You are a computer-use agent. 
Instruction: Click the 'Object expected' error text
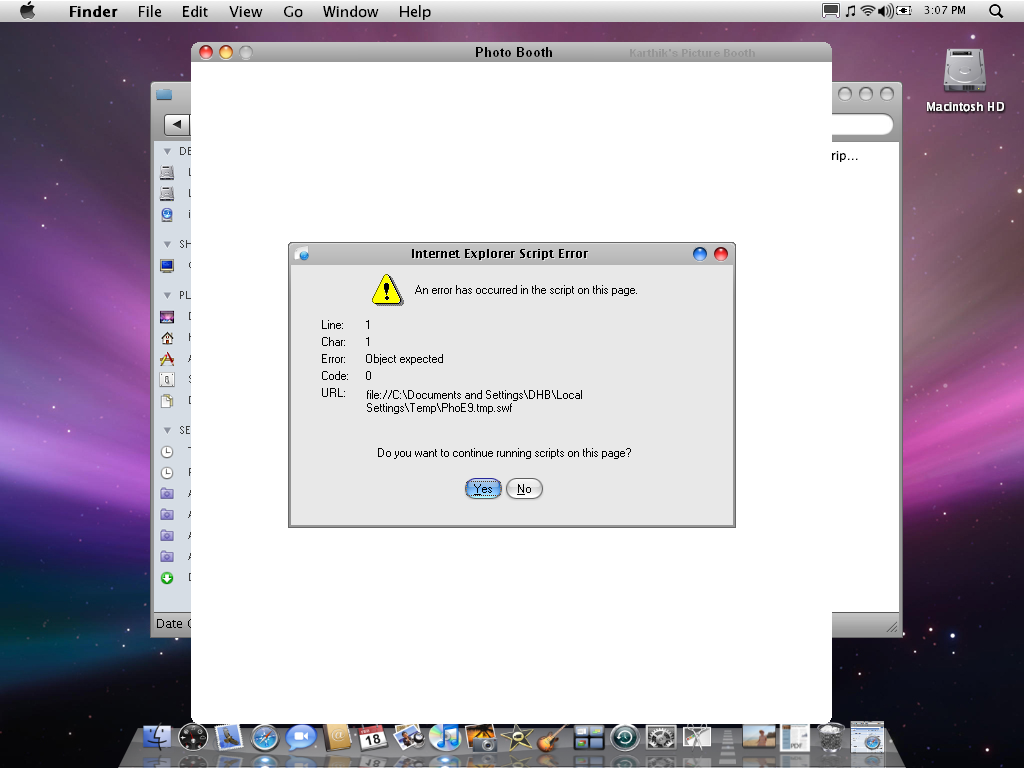[x=404, y=359]
